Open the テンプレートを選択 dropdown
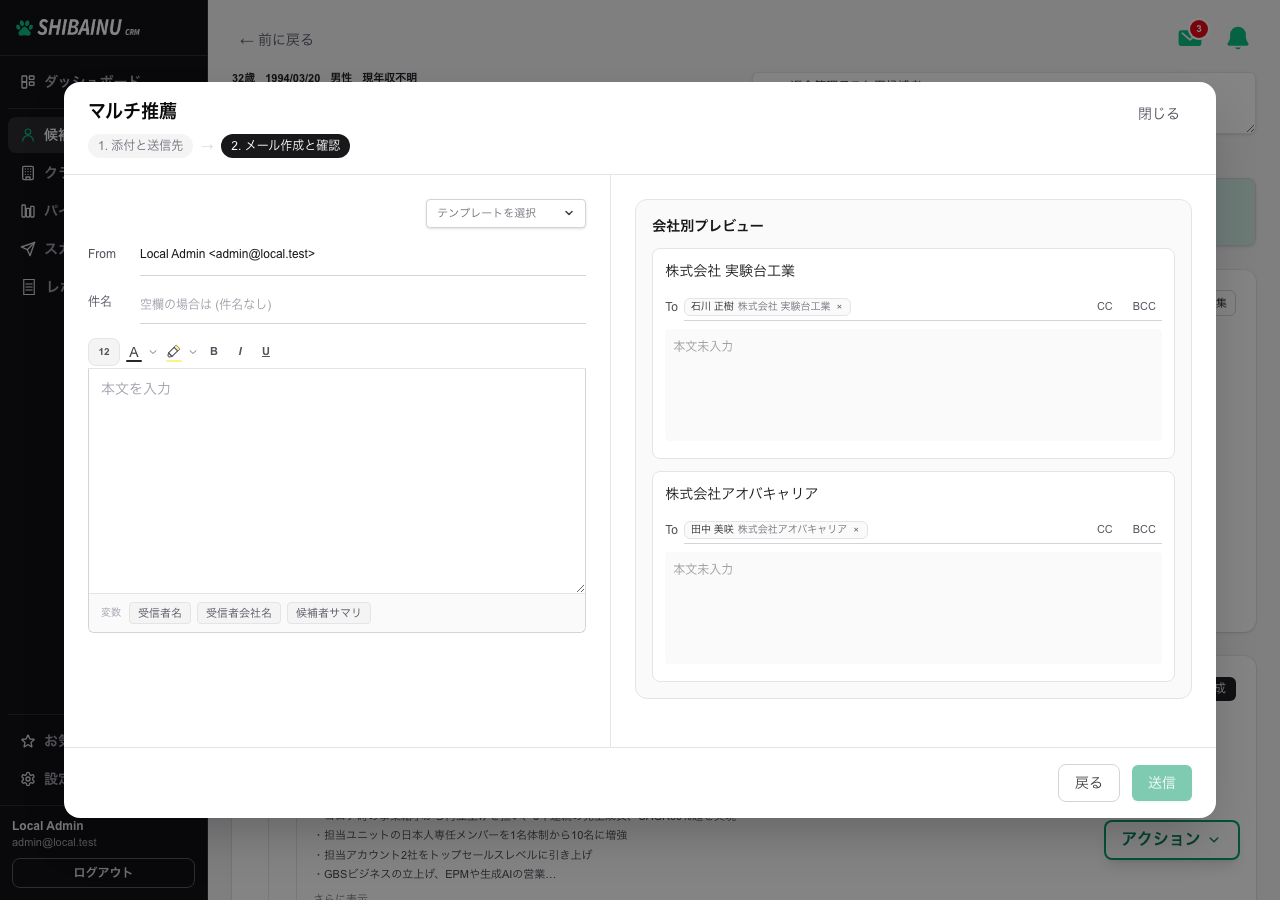Screen dimensions: 1280x900 click(506, 213)
